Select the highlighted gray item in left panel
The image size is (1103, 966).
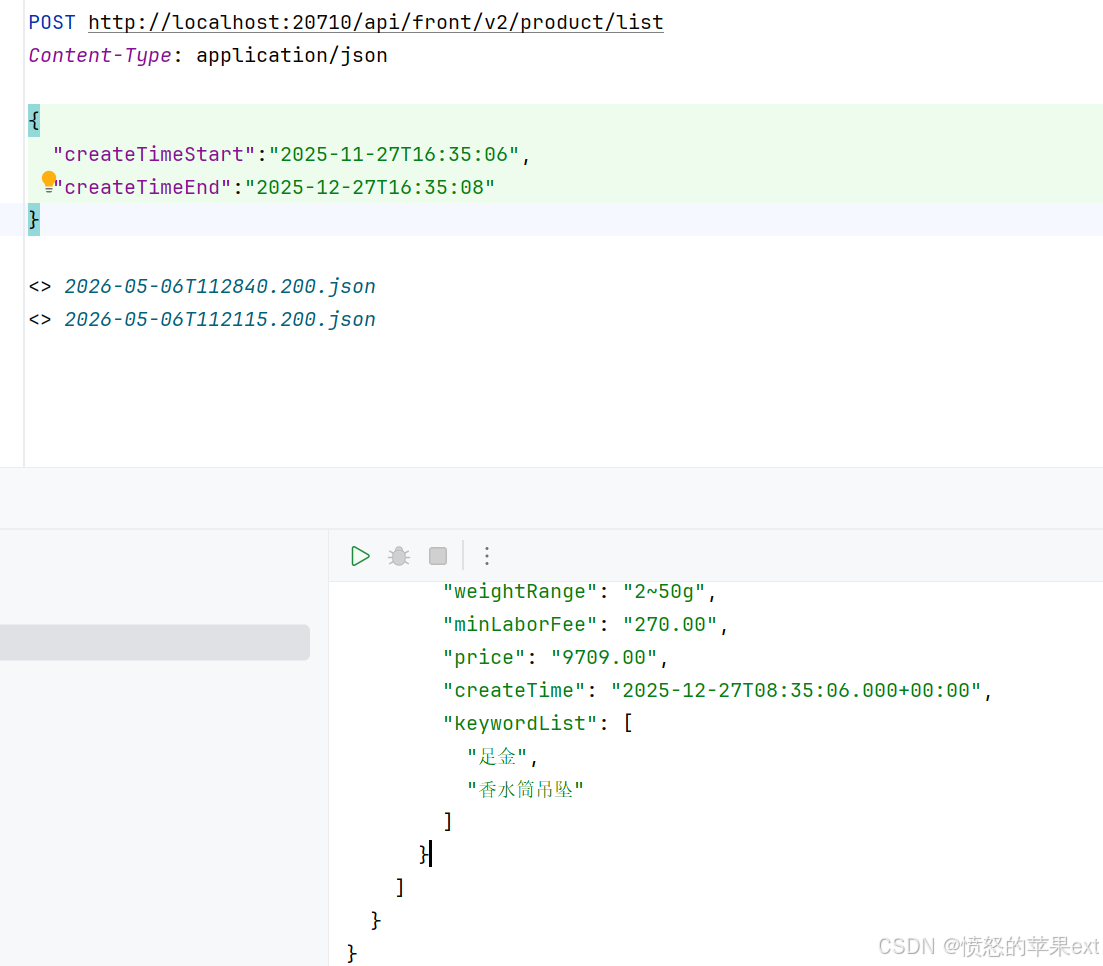click(x=155, y=642)
